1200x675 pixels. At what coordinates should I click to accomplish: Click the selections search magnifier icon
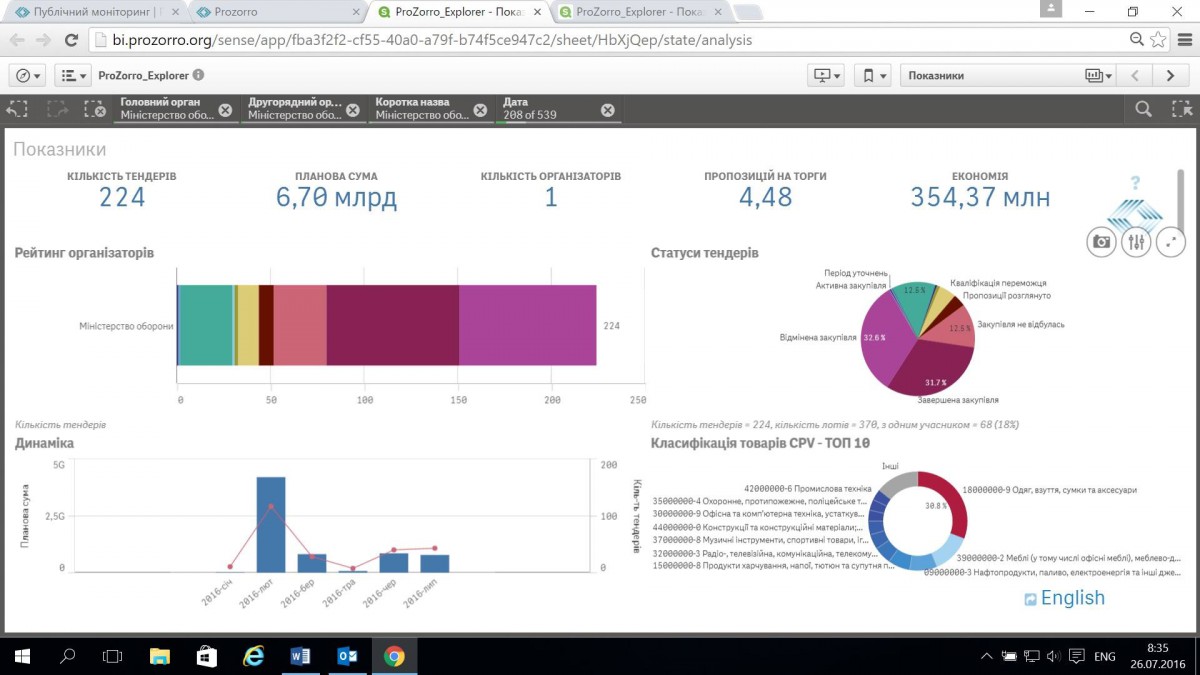[x=1143, y=110]
